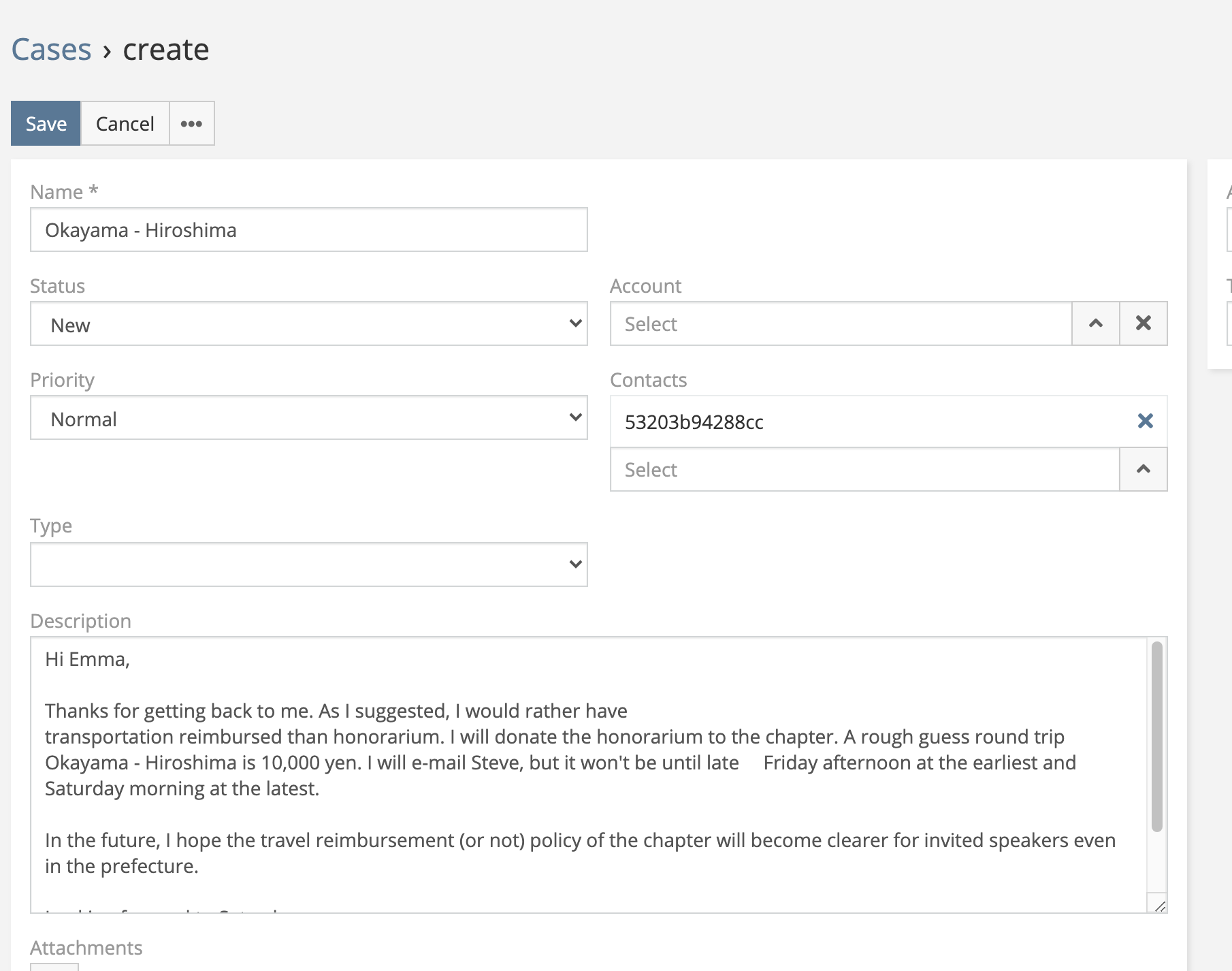Click the Contacts field's up-arrow chevron button
This screenshot has width=1232, height=971.
tap(1143, 469)
